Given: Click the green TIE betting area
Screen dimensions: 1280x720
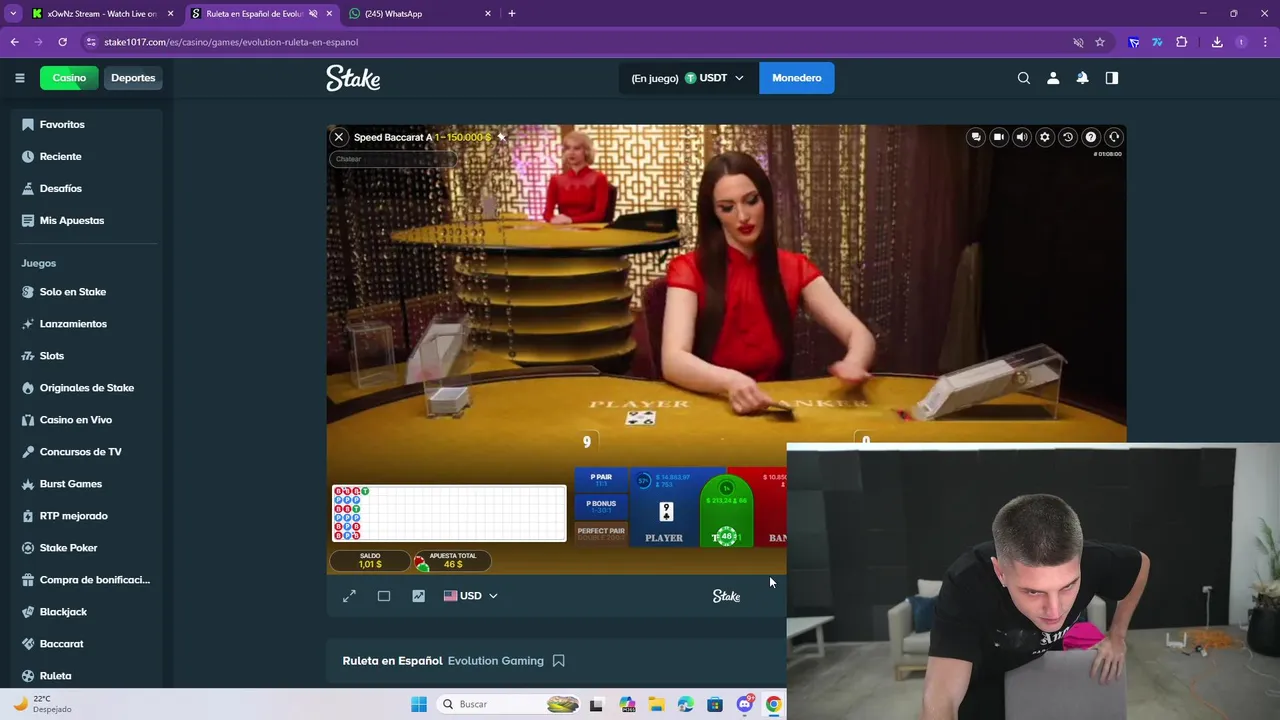Looking at the screenshot, I should pos(727,510).
